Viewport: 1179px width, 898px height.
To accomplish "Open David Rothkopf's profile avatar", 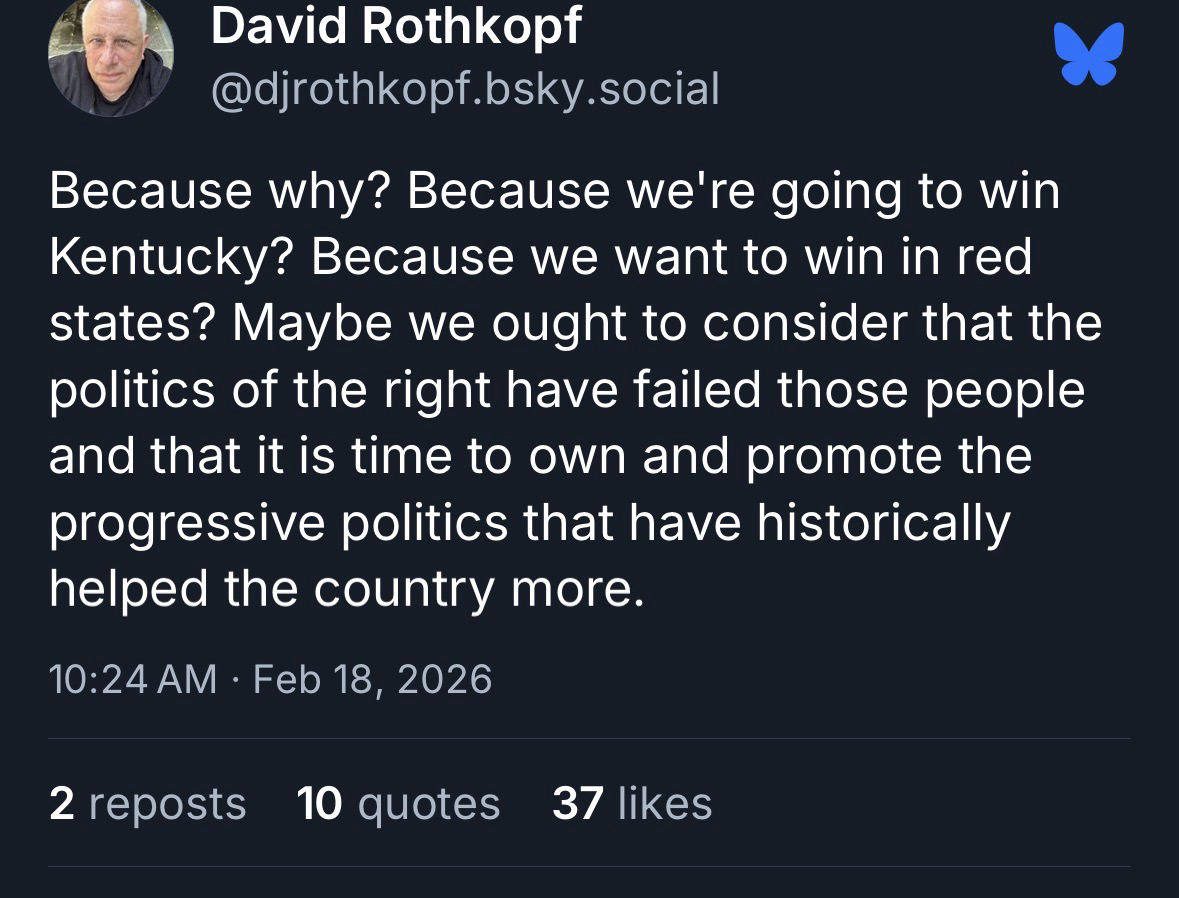I will pyautogui.click(x=110, y=56).
